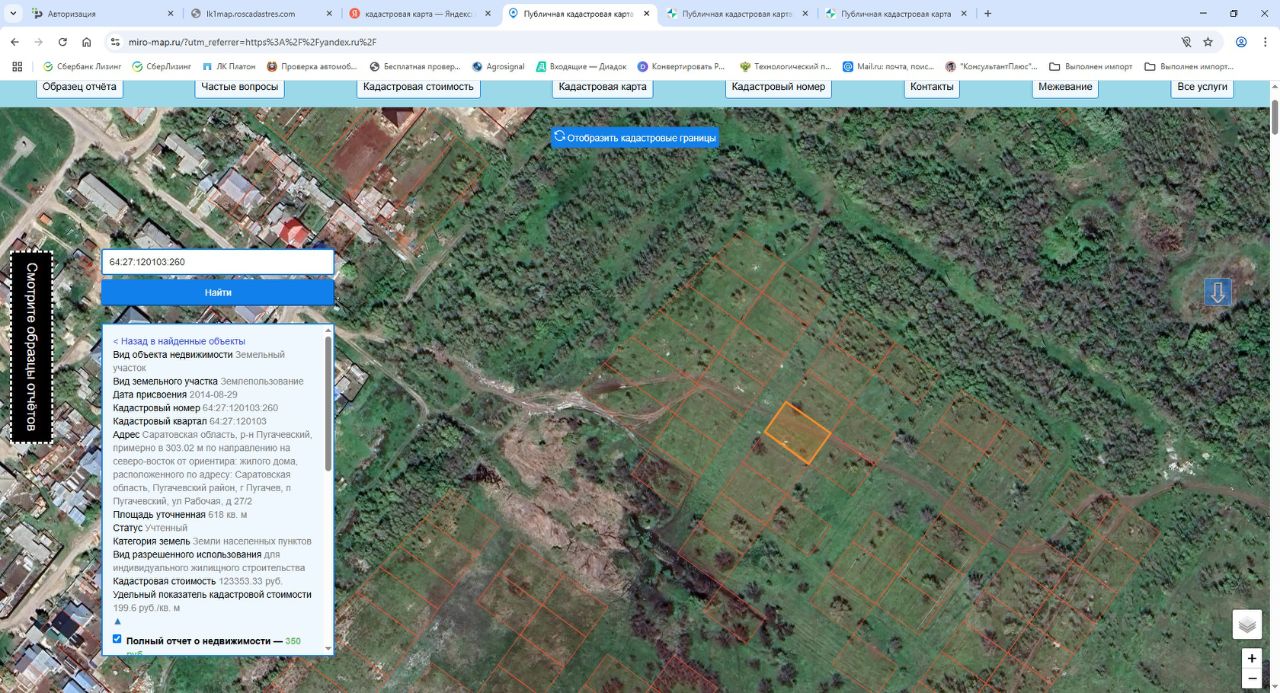Click the blue down-arrow icon on the map

click(x=1217, y=293)
